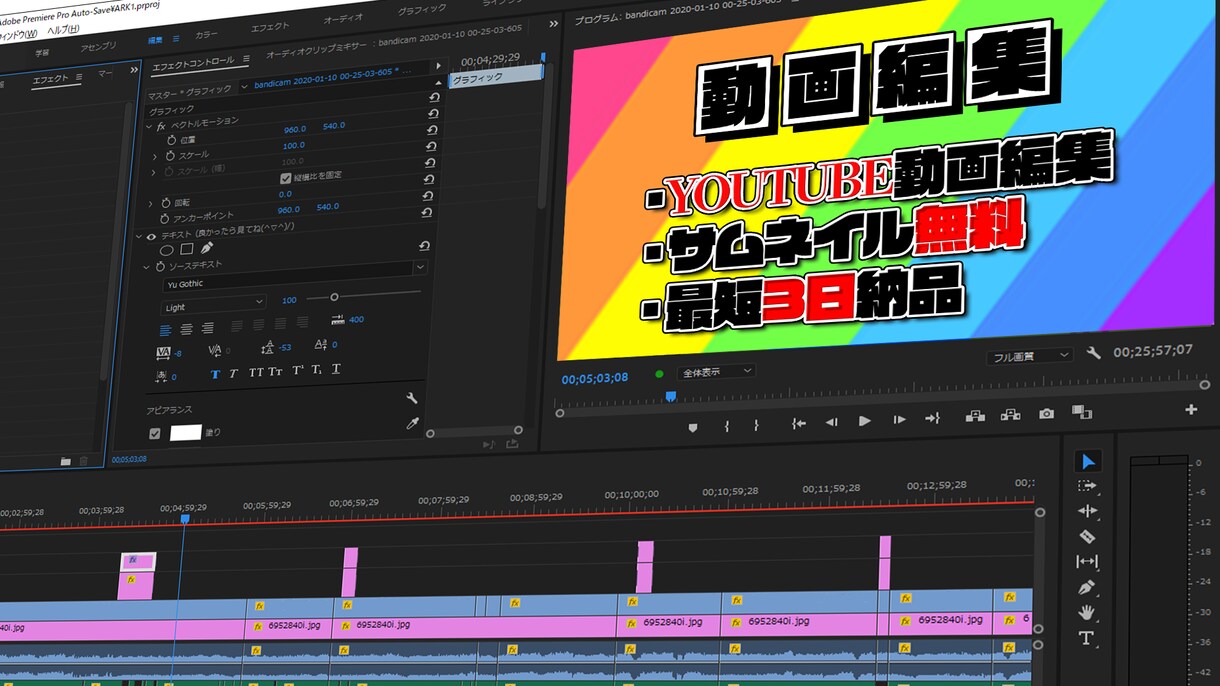The image size is (1220, 686).
Task: Select the Hand tool
Action: point(1087,612)
